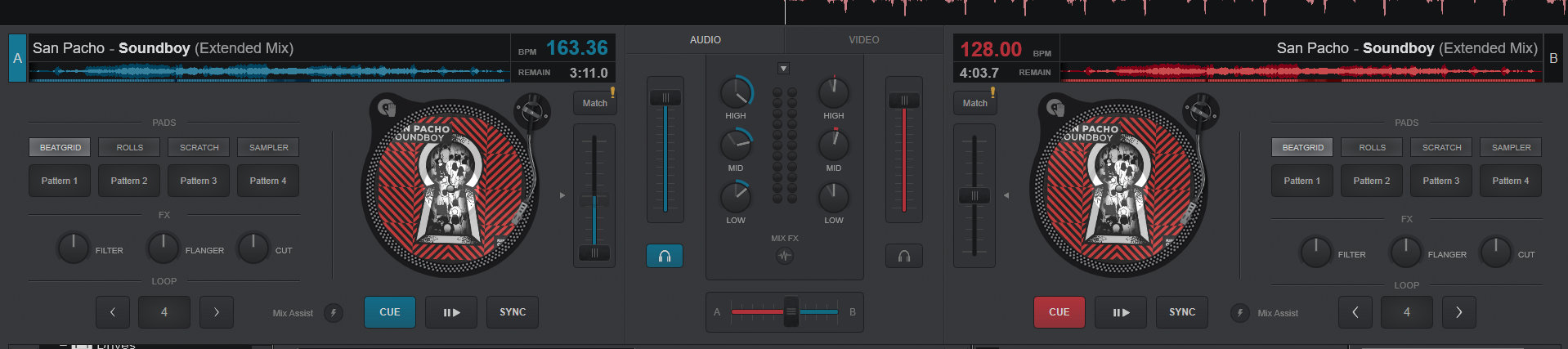Select BEATGRID pads on deck A

60,148
